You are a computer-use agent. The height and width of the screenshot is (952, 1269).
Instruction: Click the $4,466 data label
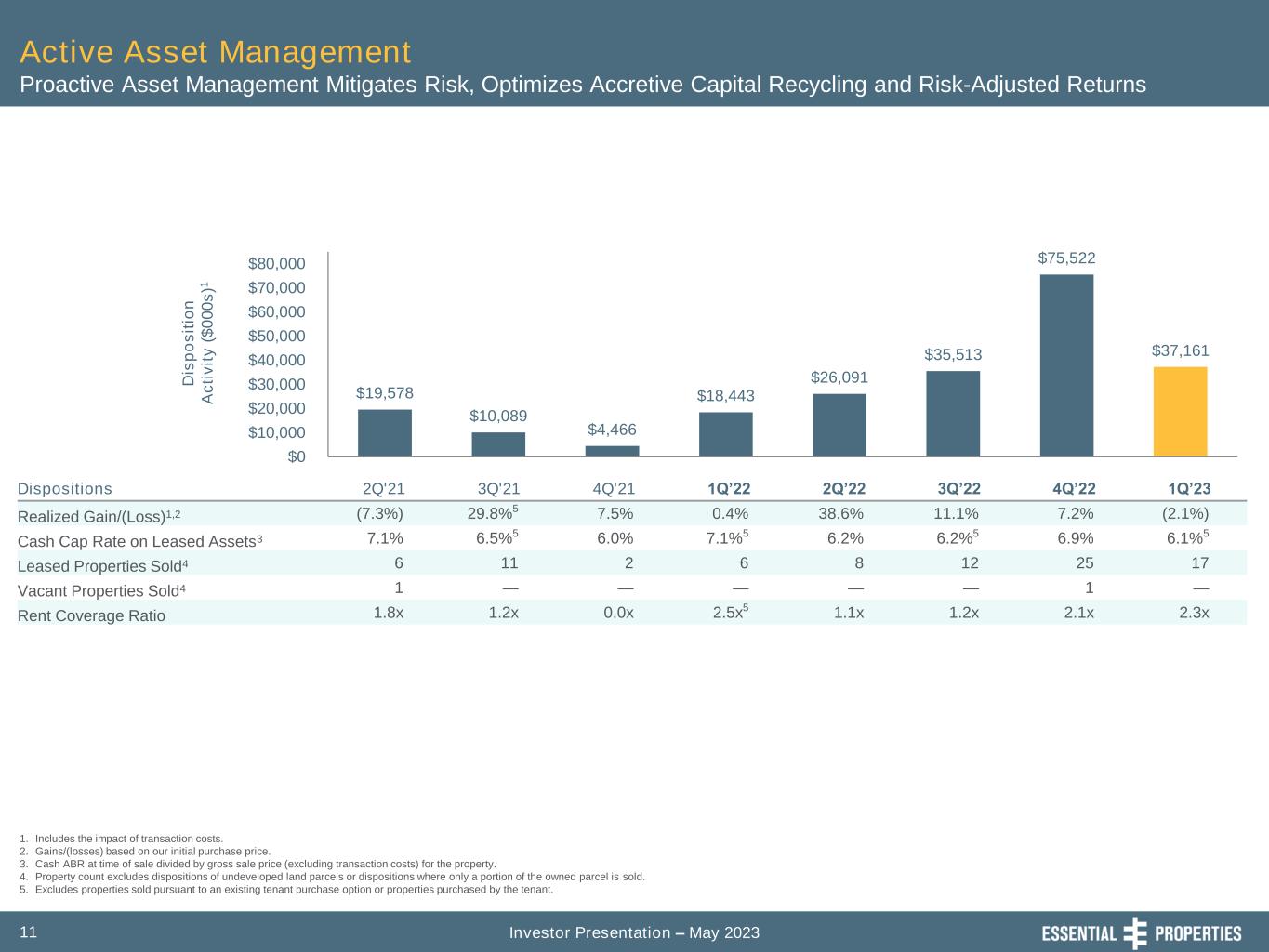(612, 429)
